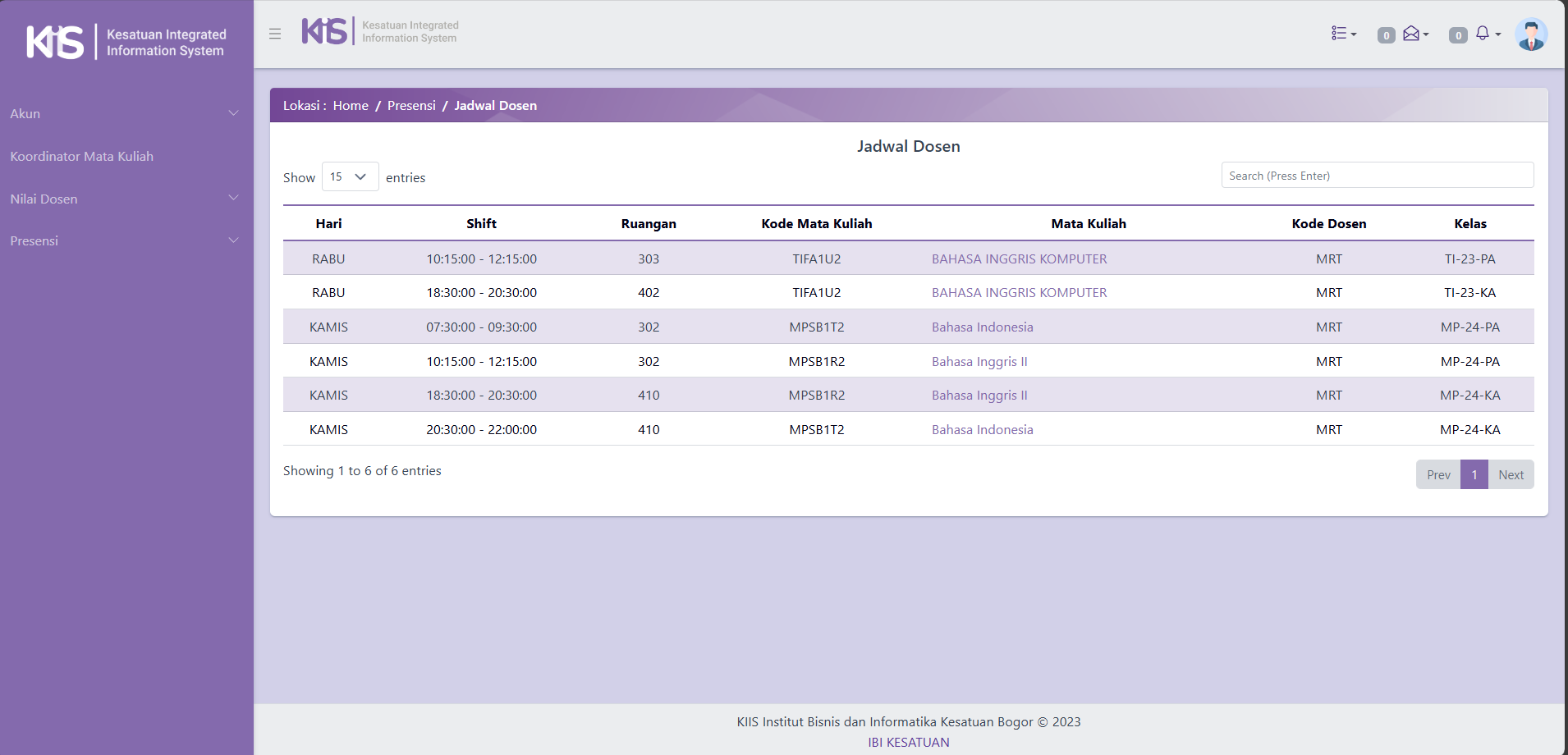Expand the Presensi sidebar menu
Viewport: 1568px width, 755px height.
tap(123, 240)
